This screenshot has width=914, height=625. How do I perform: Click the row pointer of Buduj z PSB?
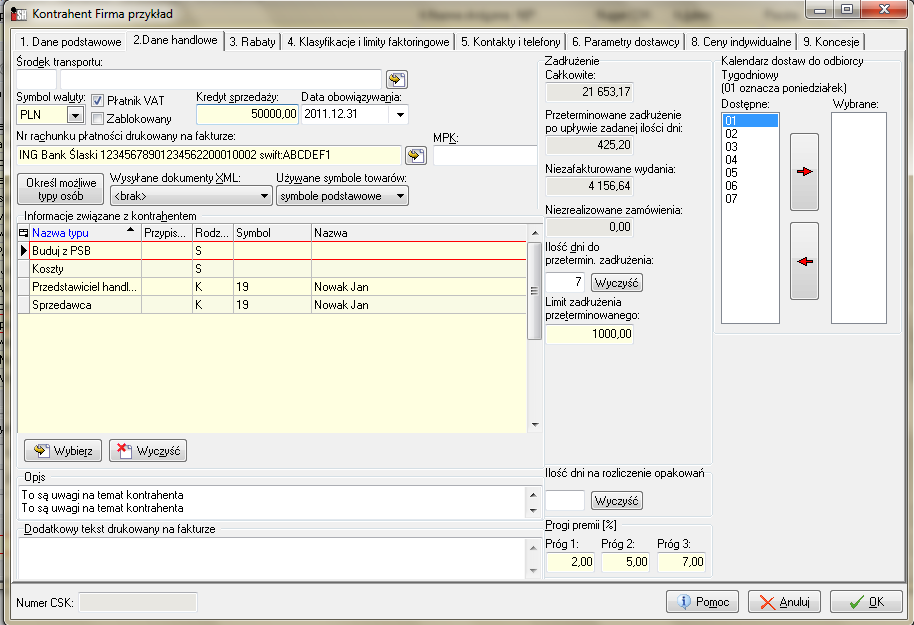(x=23, y=251)
